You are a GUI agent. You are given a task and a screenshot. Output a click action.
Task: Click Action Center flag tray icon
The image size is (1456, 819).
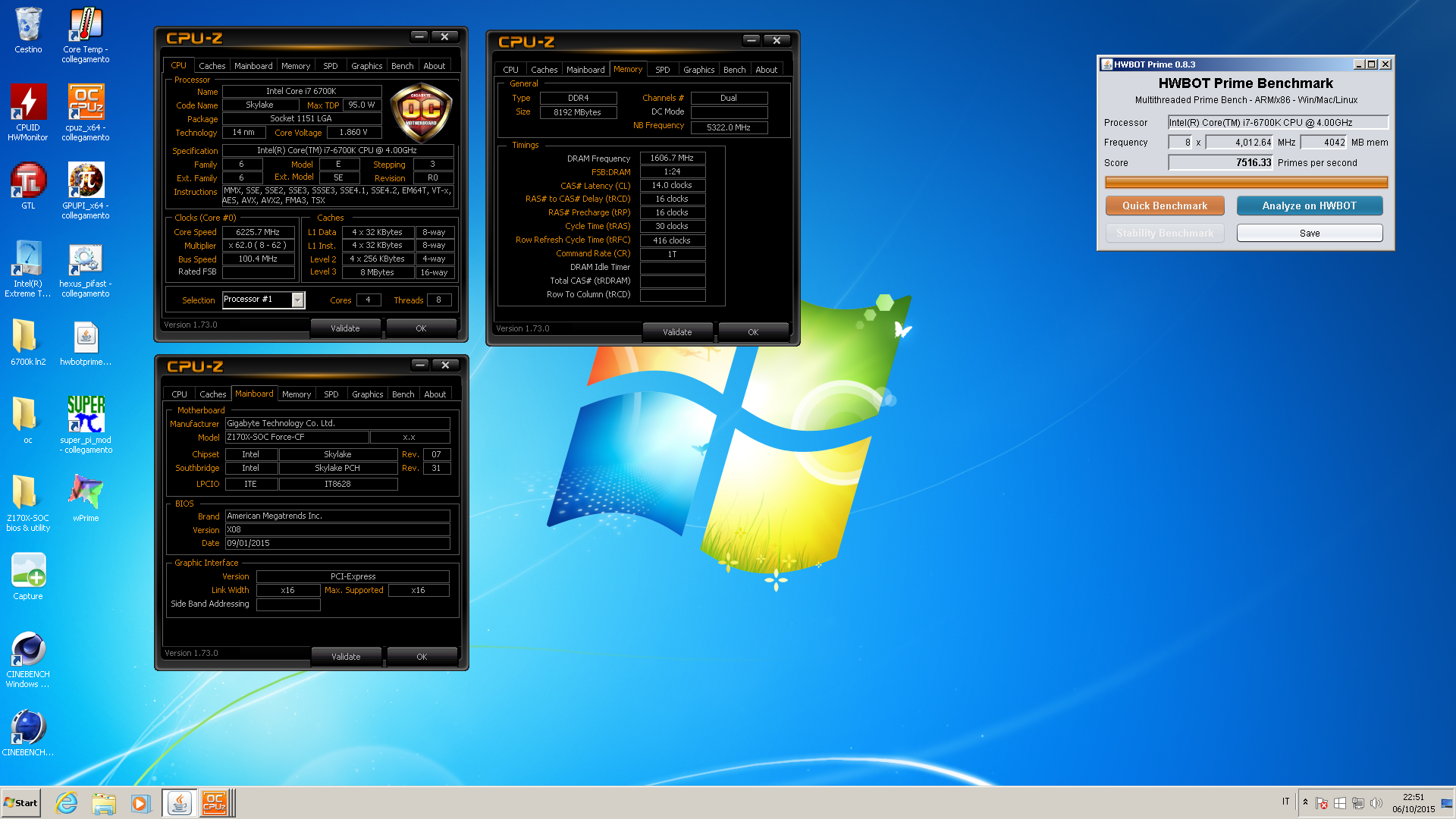[x=1322, y=803]
